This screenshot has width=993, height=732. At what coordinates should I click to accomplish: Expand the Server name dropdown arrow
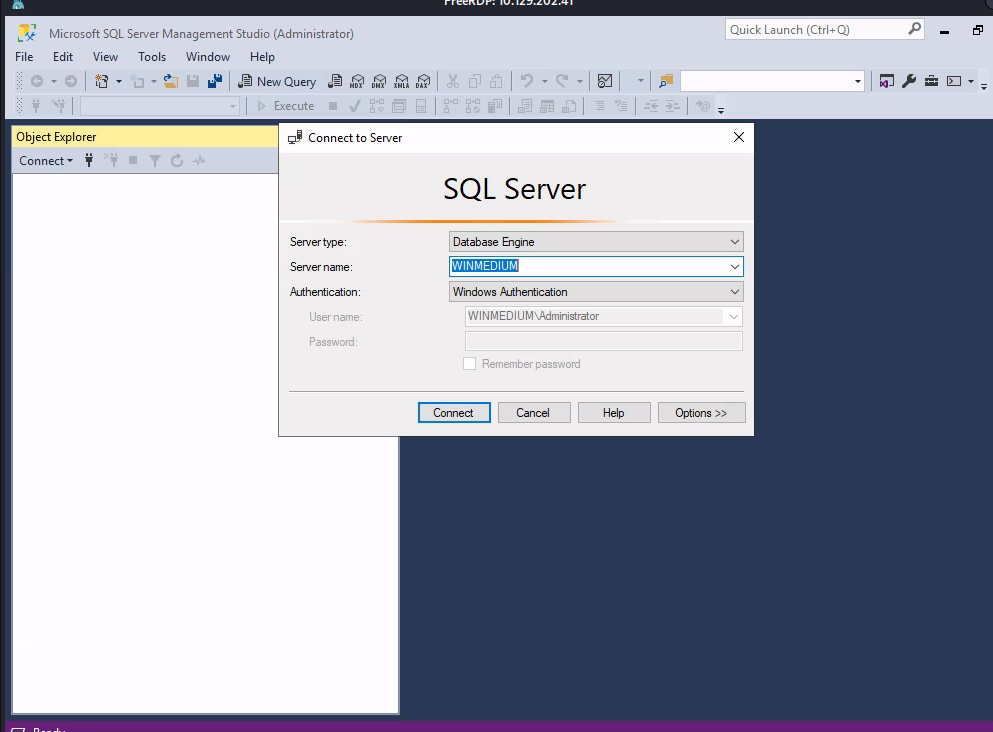point(735,267)
